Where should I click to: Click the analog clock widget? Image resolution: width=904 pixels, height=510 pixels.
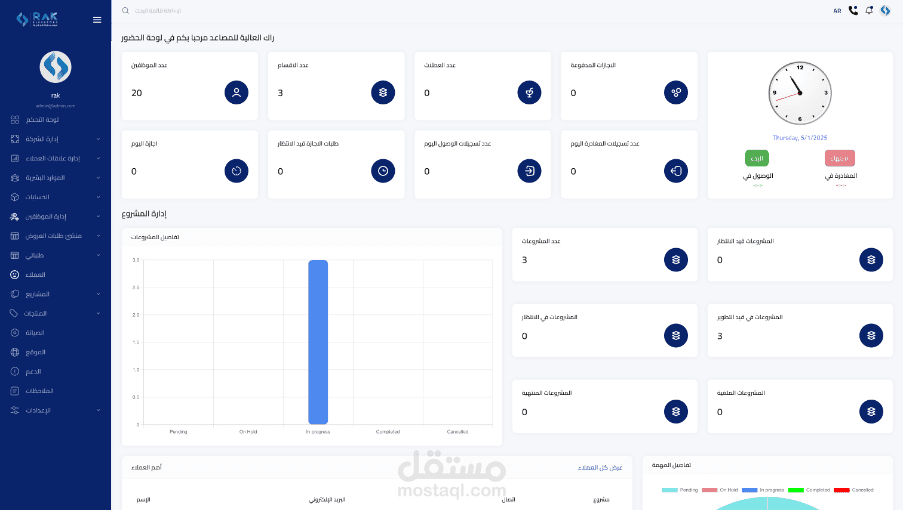[x=800, y=93]
